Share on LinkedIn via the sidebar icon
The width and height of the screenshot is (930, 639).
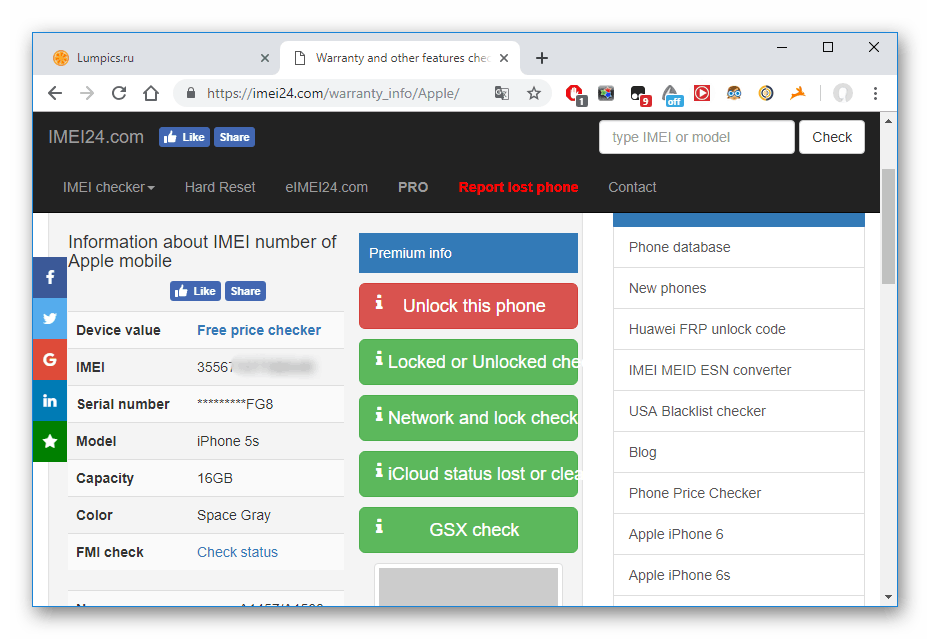coord(50,400)
